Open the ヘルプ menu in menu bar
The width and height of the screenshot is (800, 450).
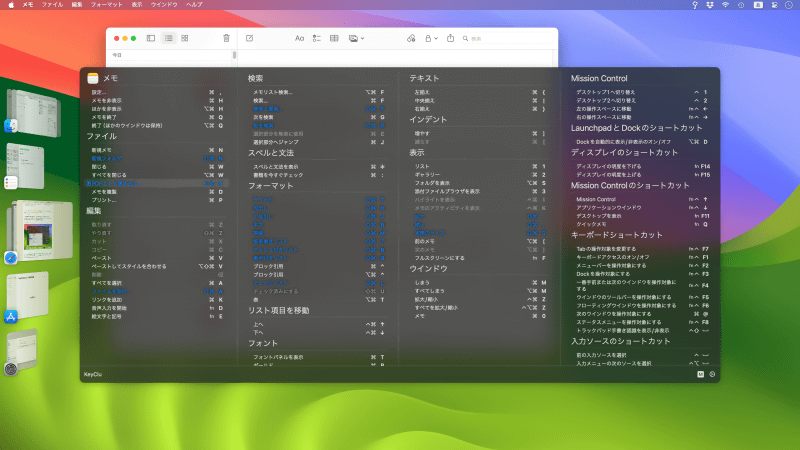pos(194,5)
